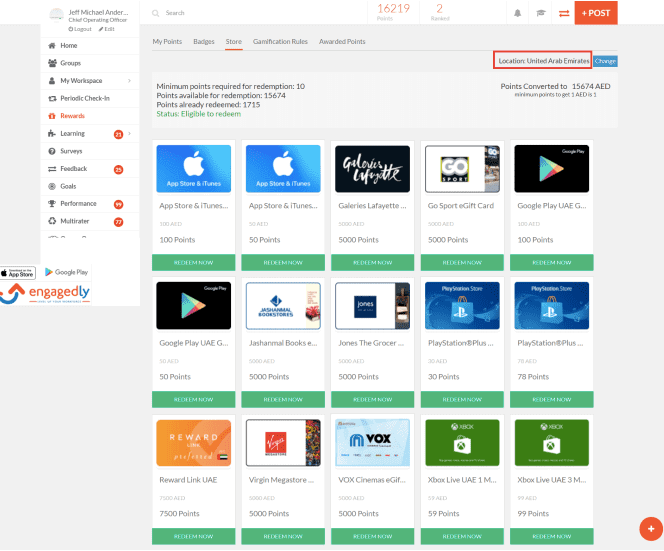The width and height of the screenshot is (664, 551).
Task: Click the + POST button
Action: [596, 13]
